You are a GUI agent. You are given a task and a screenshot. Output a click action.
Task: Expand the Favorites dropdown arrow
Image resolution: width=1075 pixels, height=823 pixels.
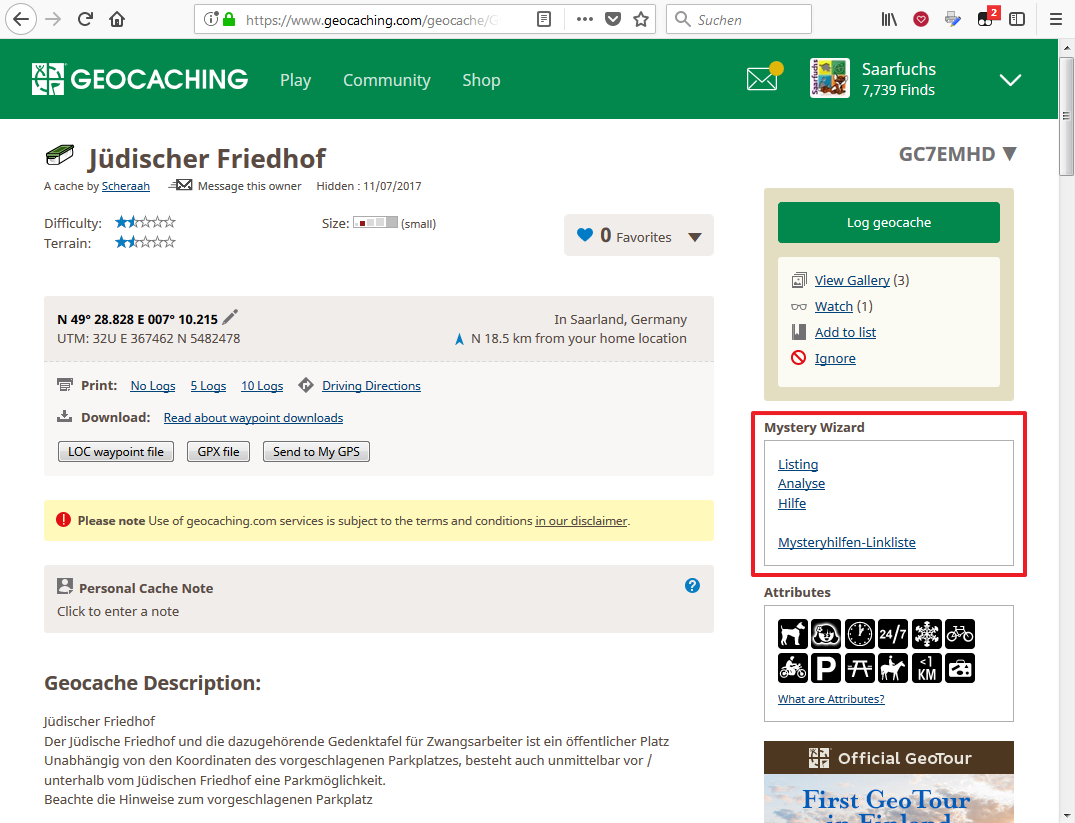click(x=694, y=237)
